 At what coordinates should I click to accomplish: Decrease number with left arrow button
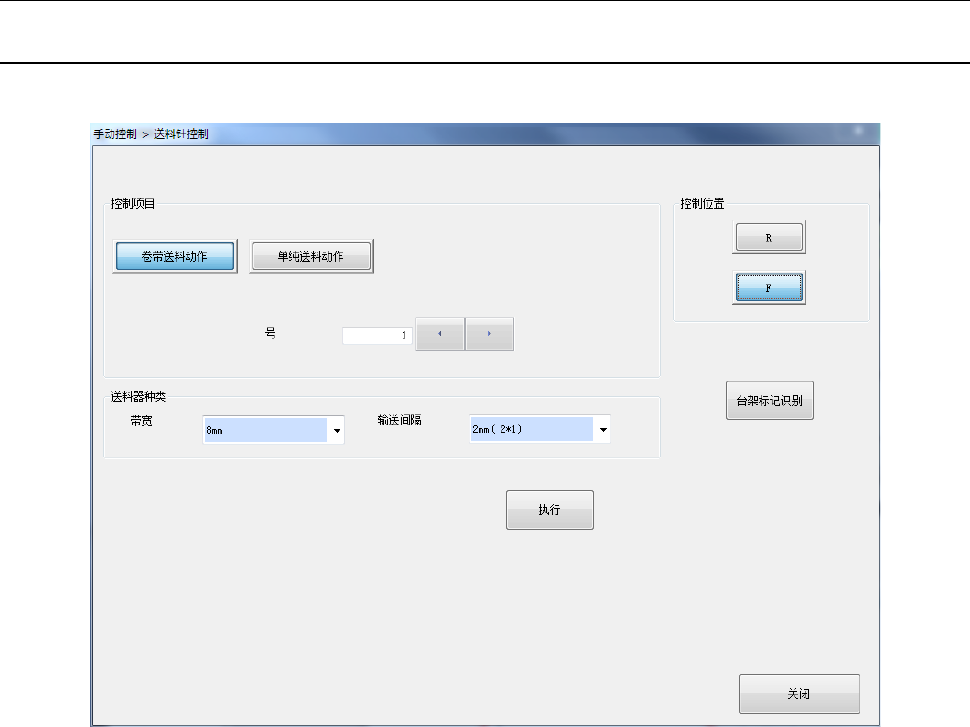coord(440,334)
